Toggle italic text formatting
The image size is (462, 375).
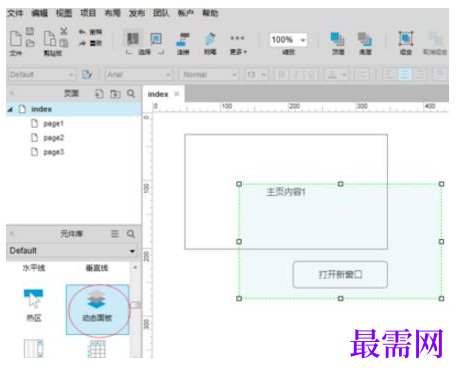click(x=296, y=74)
